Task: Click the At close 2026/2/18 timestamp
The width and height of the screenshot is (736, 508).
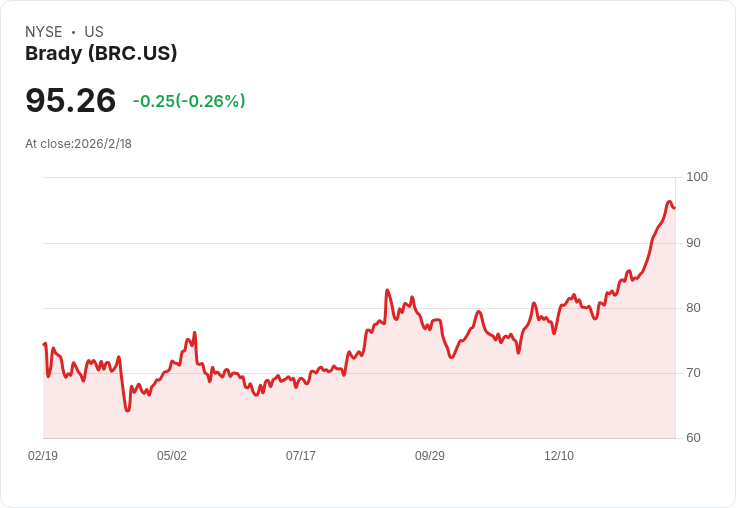Action: click(x=79, y=143)
